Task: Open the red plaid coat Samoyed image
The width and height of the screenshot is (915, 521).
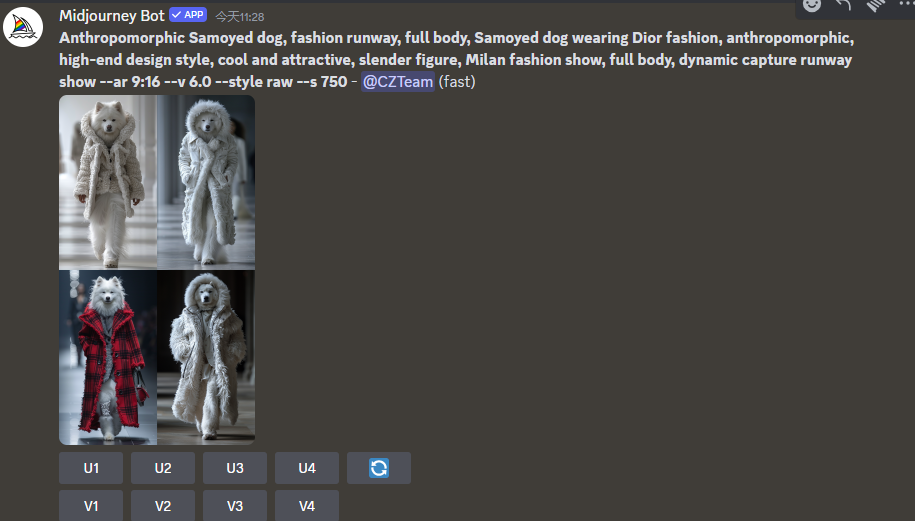Action: pos(108,358)
